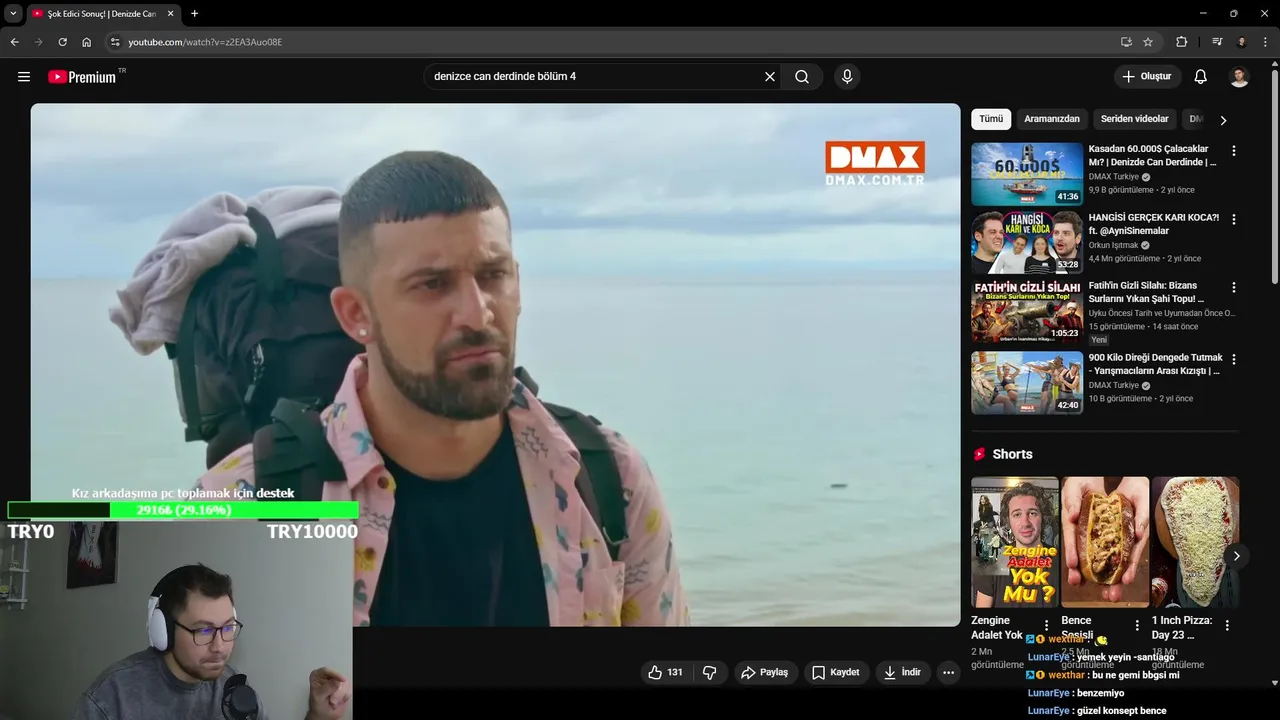1280x720 pixels.
Task: Install app icon in the address bar
Action: (1126, 42)
